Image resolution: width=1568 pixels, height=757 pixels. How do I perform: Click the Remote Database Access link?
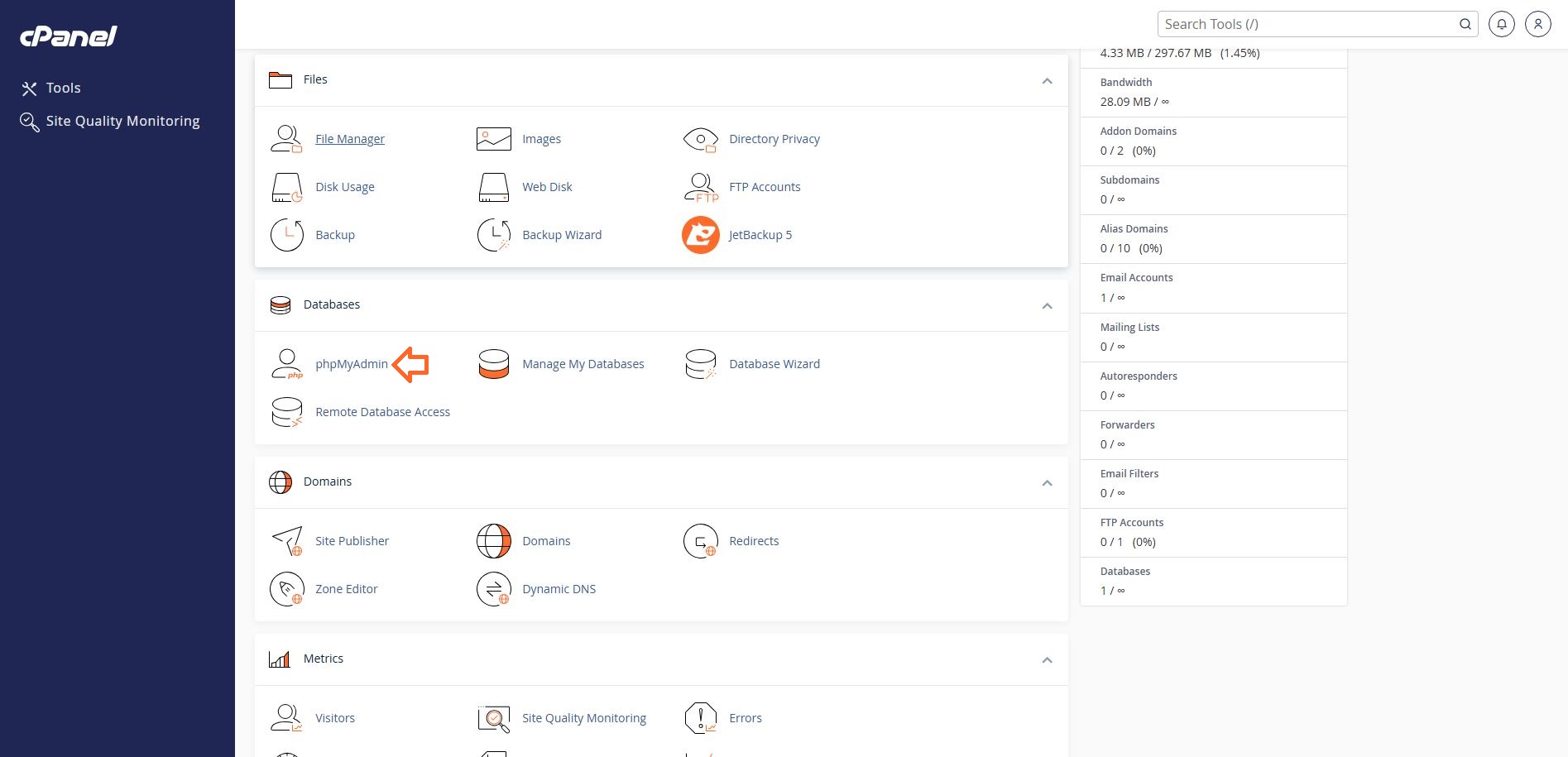pos(383,412)
